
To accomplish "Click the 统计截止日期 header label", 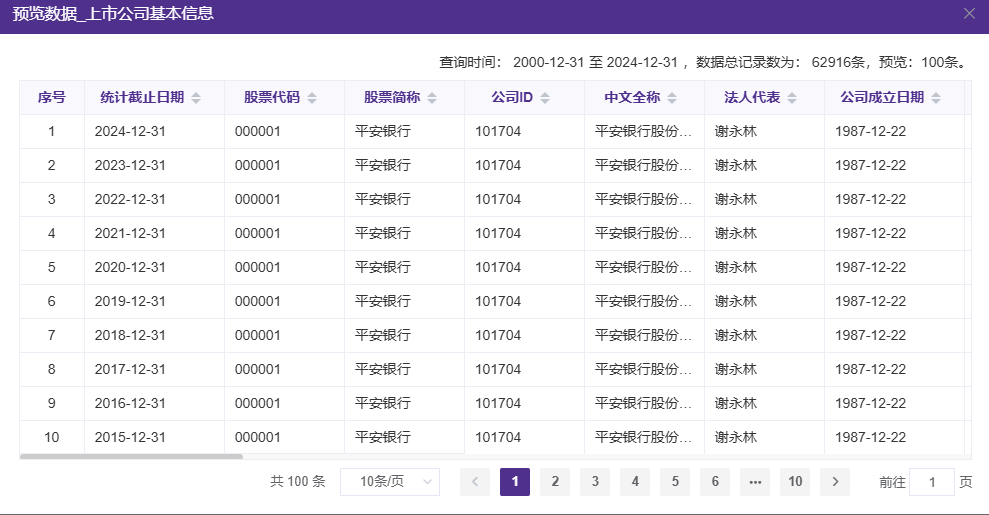I will click(x=142, y=98).
